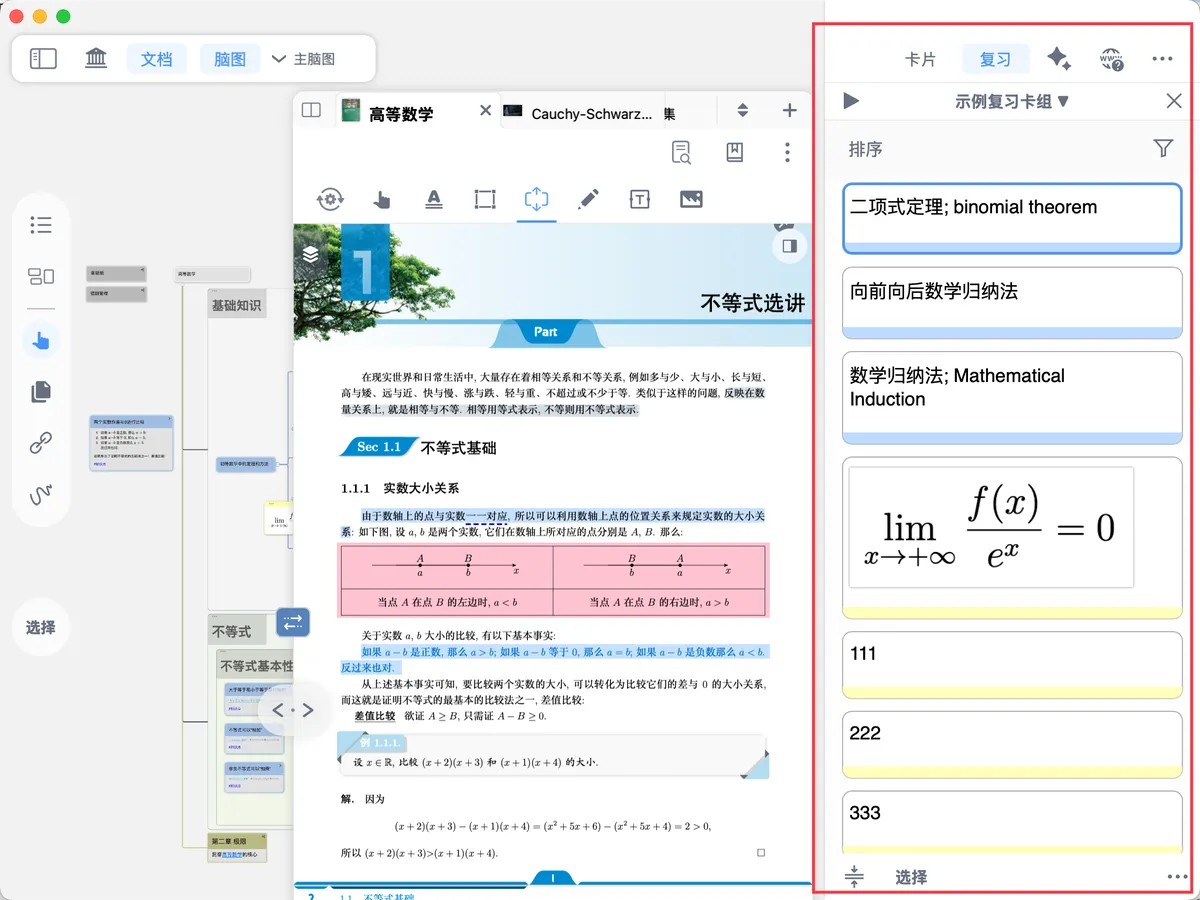This screenshot has width=1200, height=900.
Task: Select the text box tool
Action: click(x=640, y=199)
